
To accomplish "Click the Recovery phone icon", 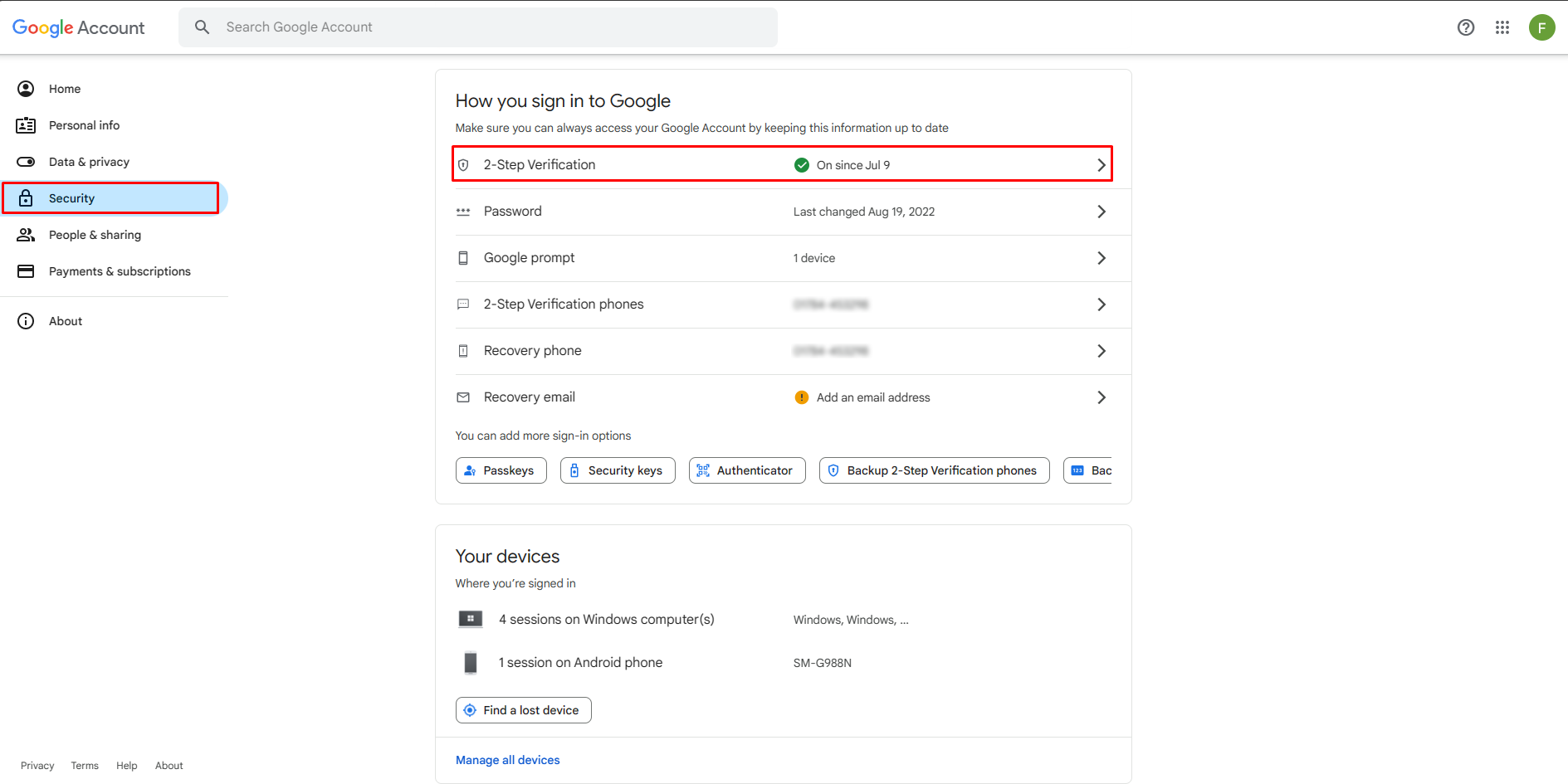I will point(463,351).
